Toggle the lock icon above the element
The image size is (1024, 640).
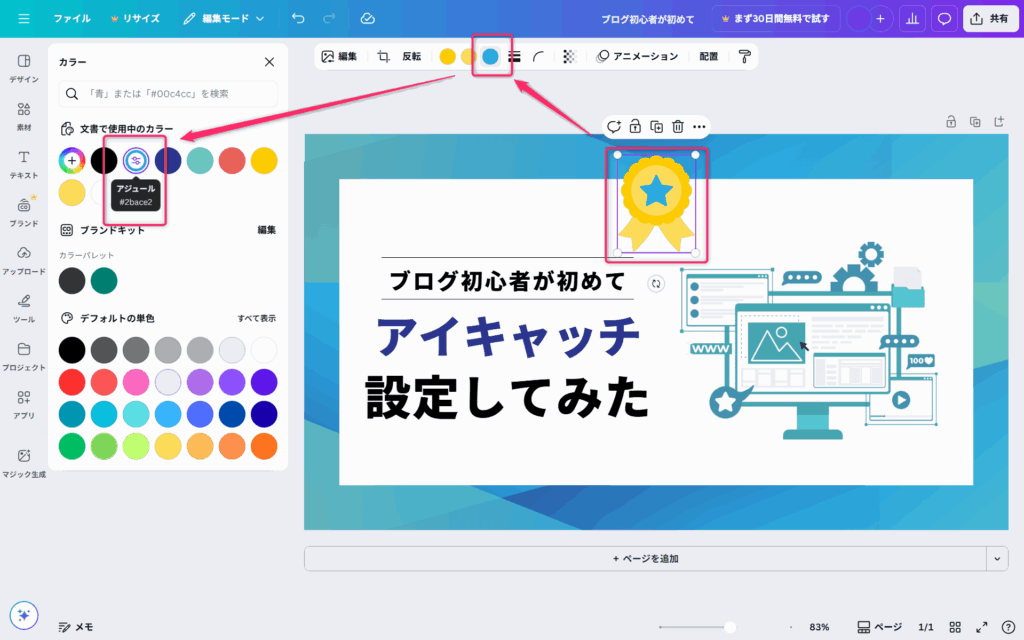[x=635, y=126]
